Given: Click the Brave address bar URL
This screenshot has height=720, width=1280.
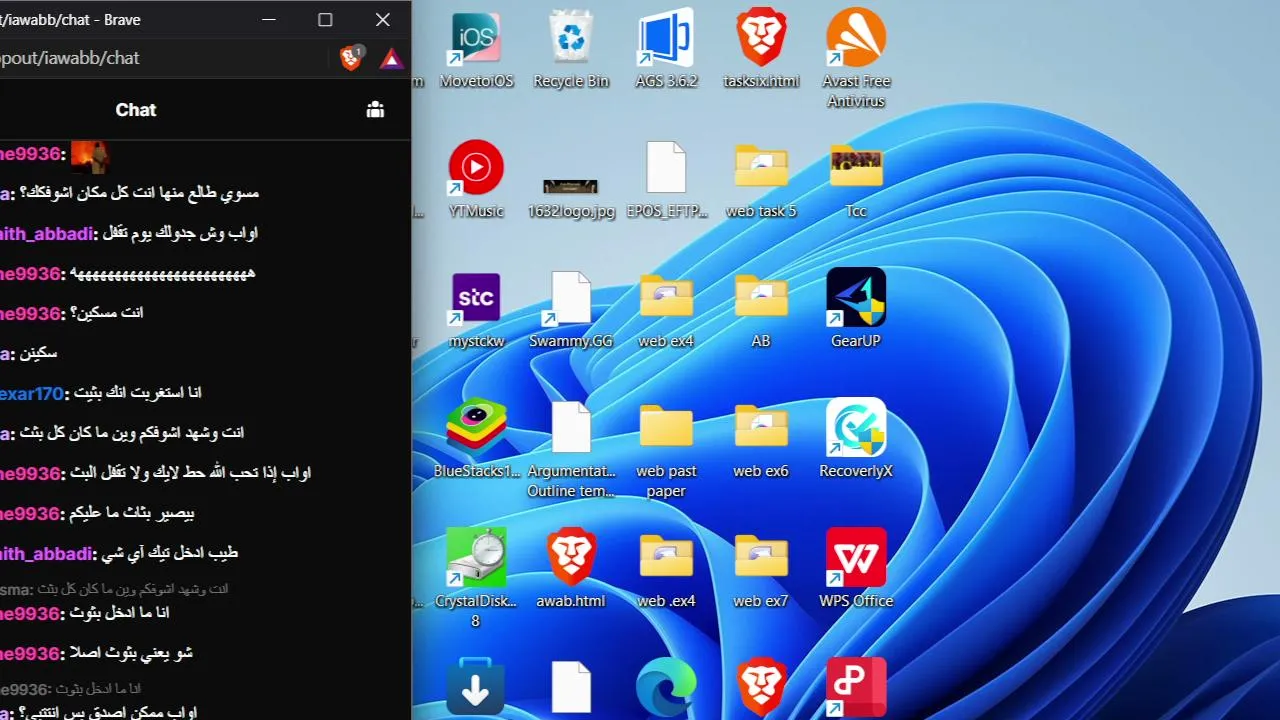Looking at the screenshot, I should 70,58.
